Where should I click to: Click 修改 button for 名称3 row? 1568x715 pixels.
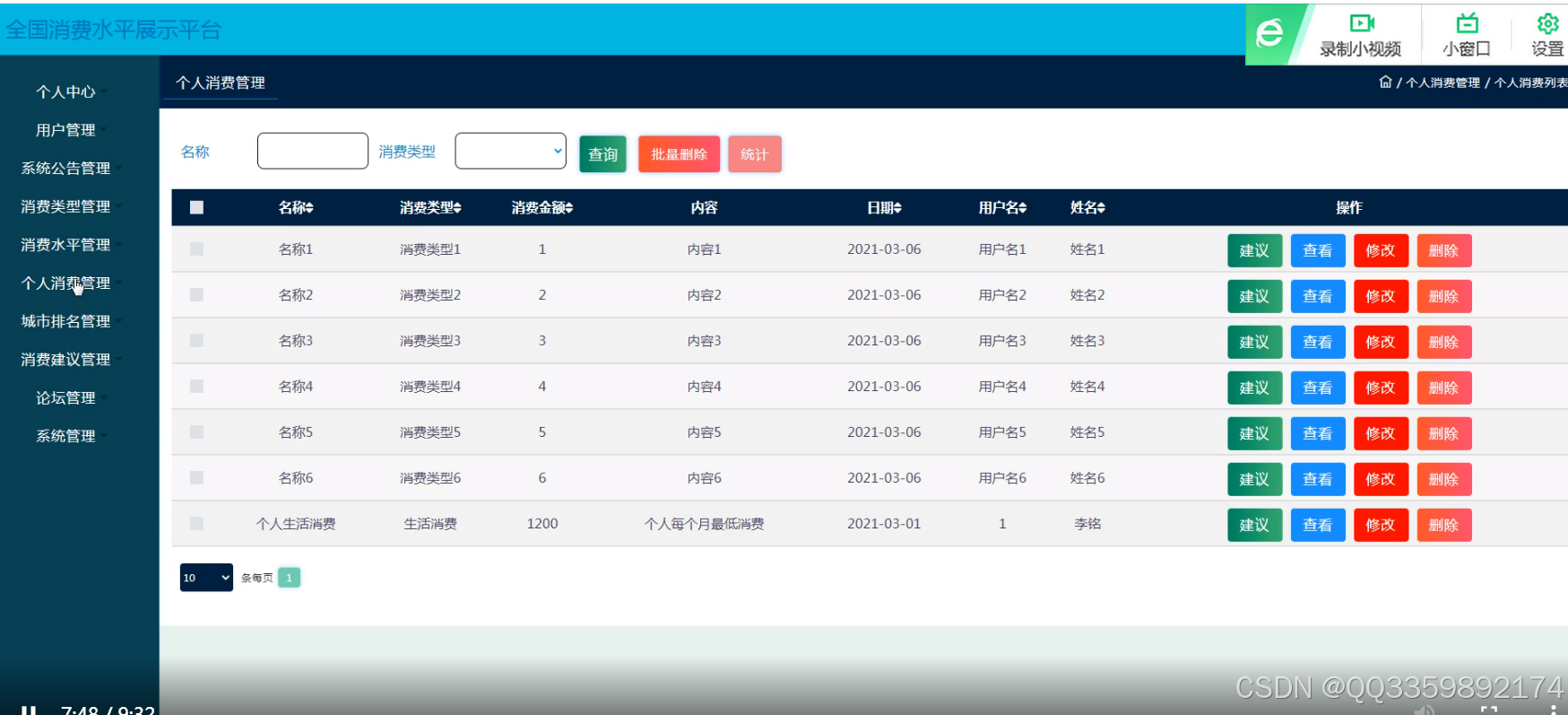point(1381,342)
